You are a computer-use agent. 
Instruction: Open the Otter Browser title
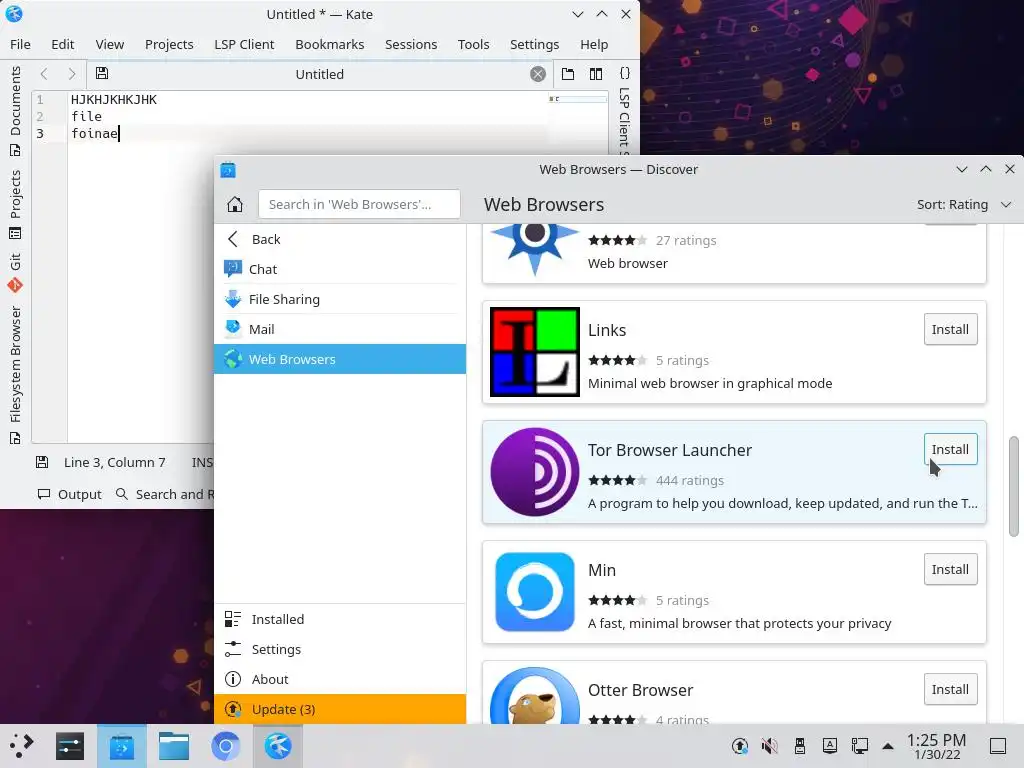tap(641, 690)
